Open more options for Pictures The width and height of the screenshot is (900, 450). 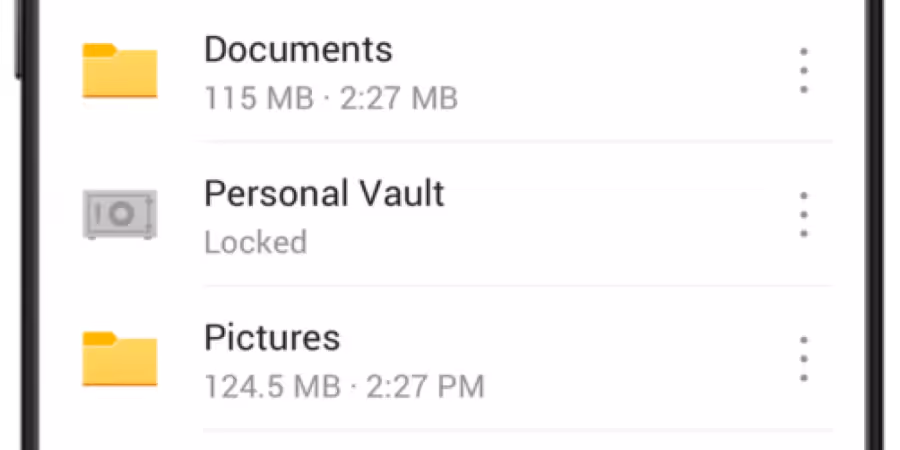click(x=804, y=359)
